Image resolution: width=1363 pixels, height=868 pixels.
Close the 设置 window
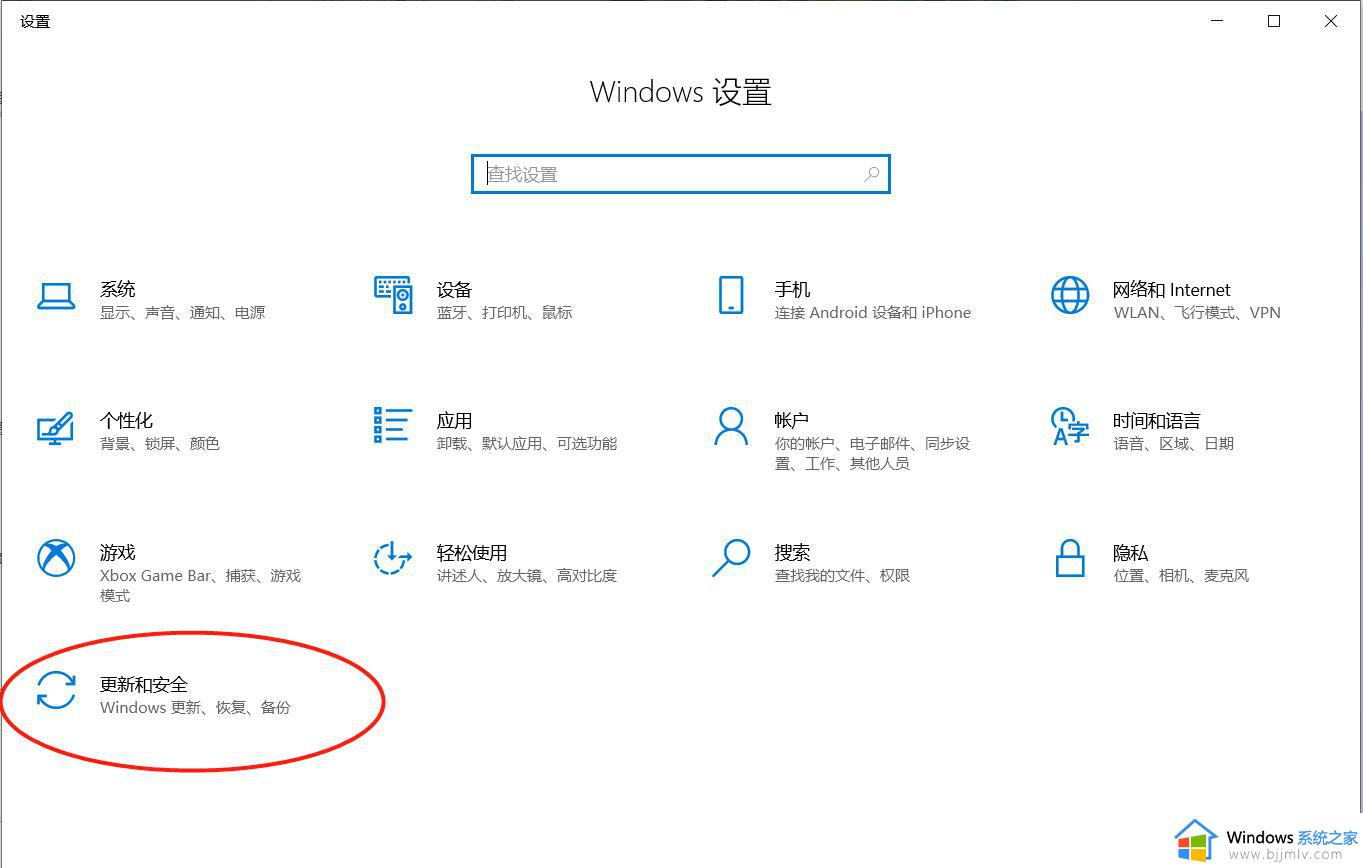click(1331, 21)
